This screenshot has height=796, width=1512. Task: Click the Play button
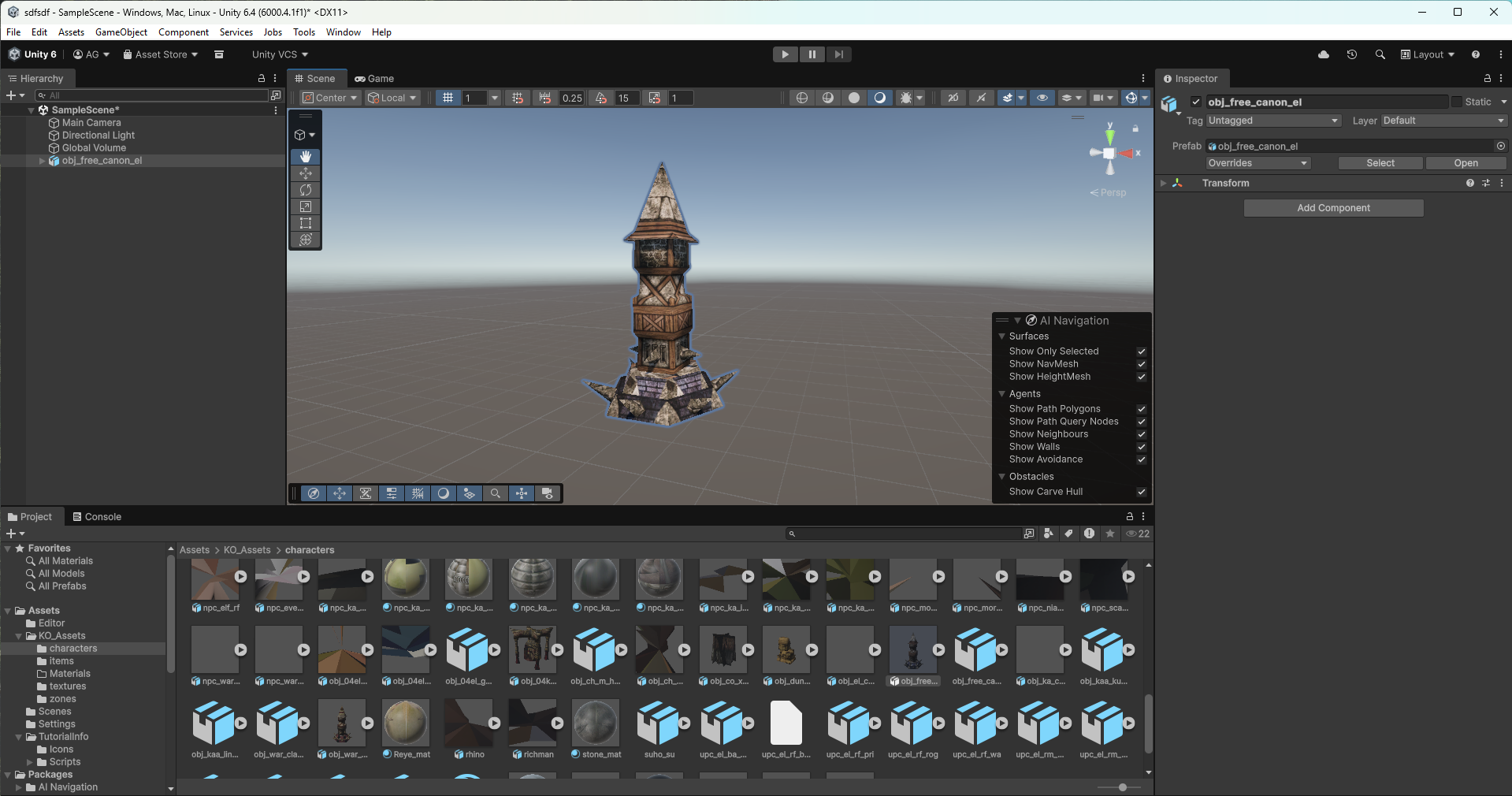click(x=785, y=54)
